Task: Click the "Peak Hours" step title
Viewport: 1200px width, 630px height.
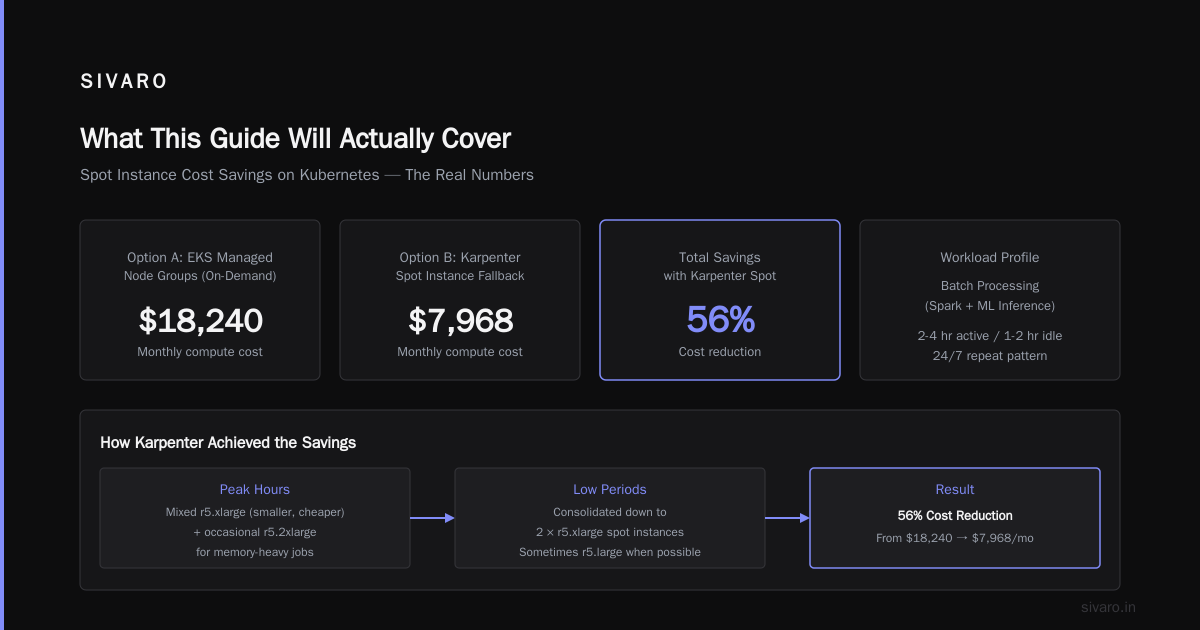Action: coord(255,489)
